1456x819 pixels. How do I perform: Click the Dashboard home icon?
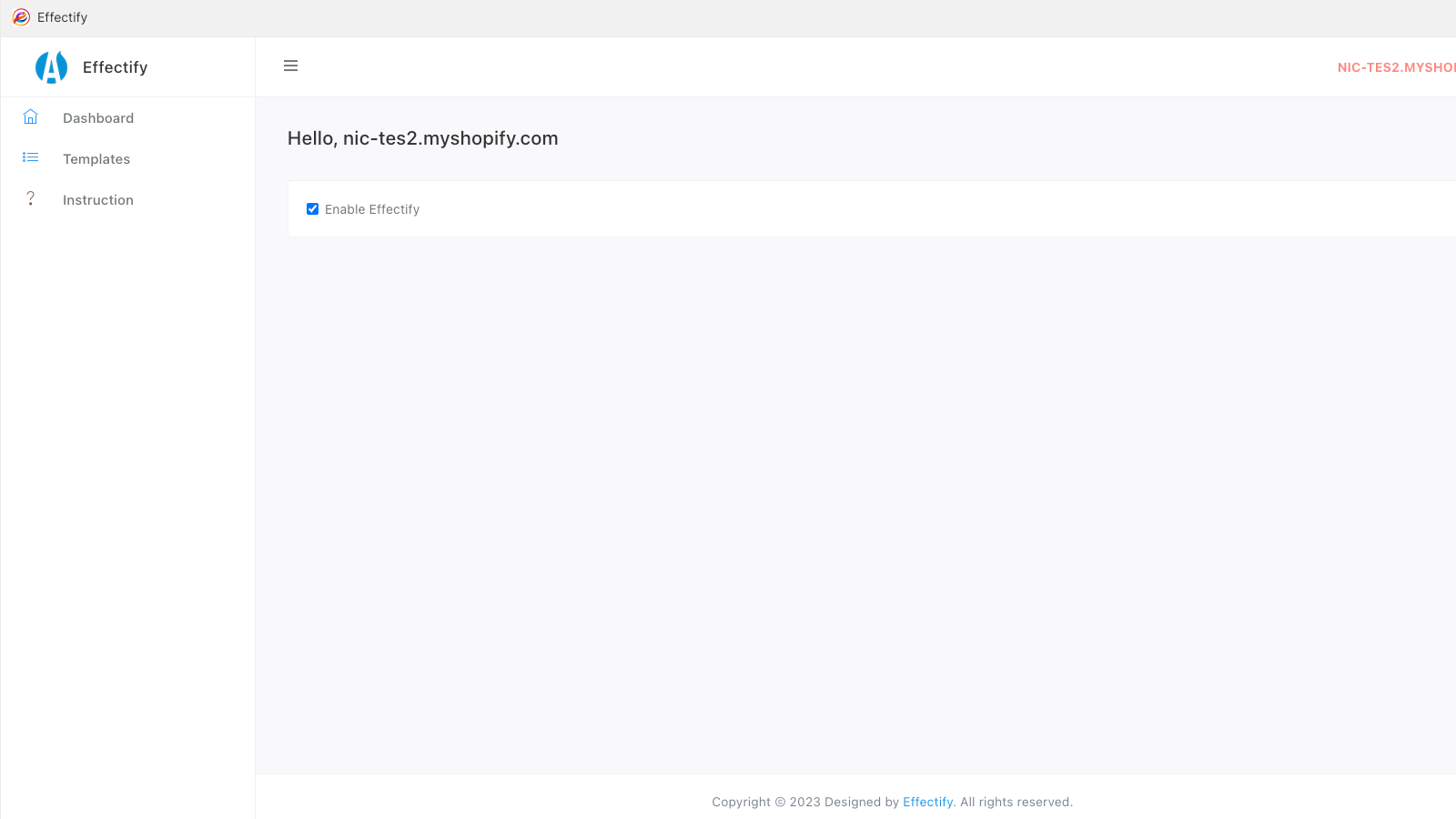tap(30, 116)
